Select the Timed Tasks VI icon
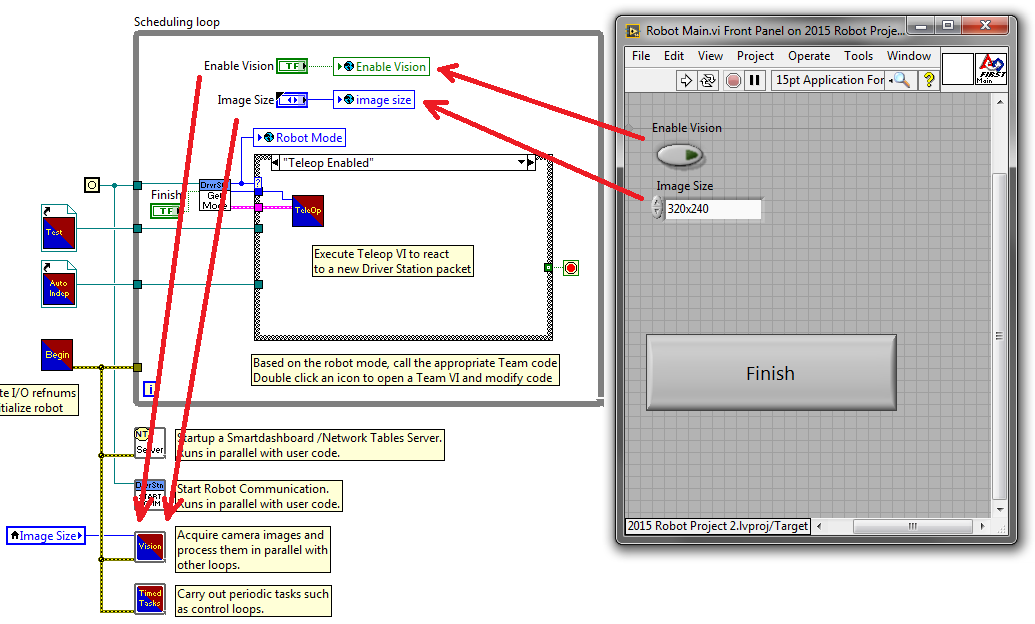 pos(150,598)
